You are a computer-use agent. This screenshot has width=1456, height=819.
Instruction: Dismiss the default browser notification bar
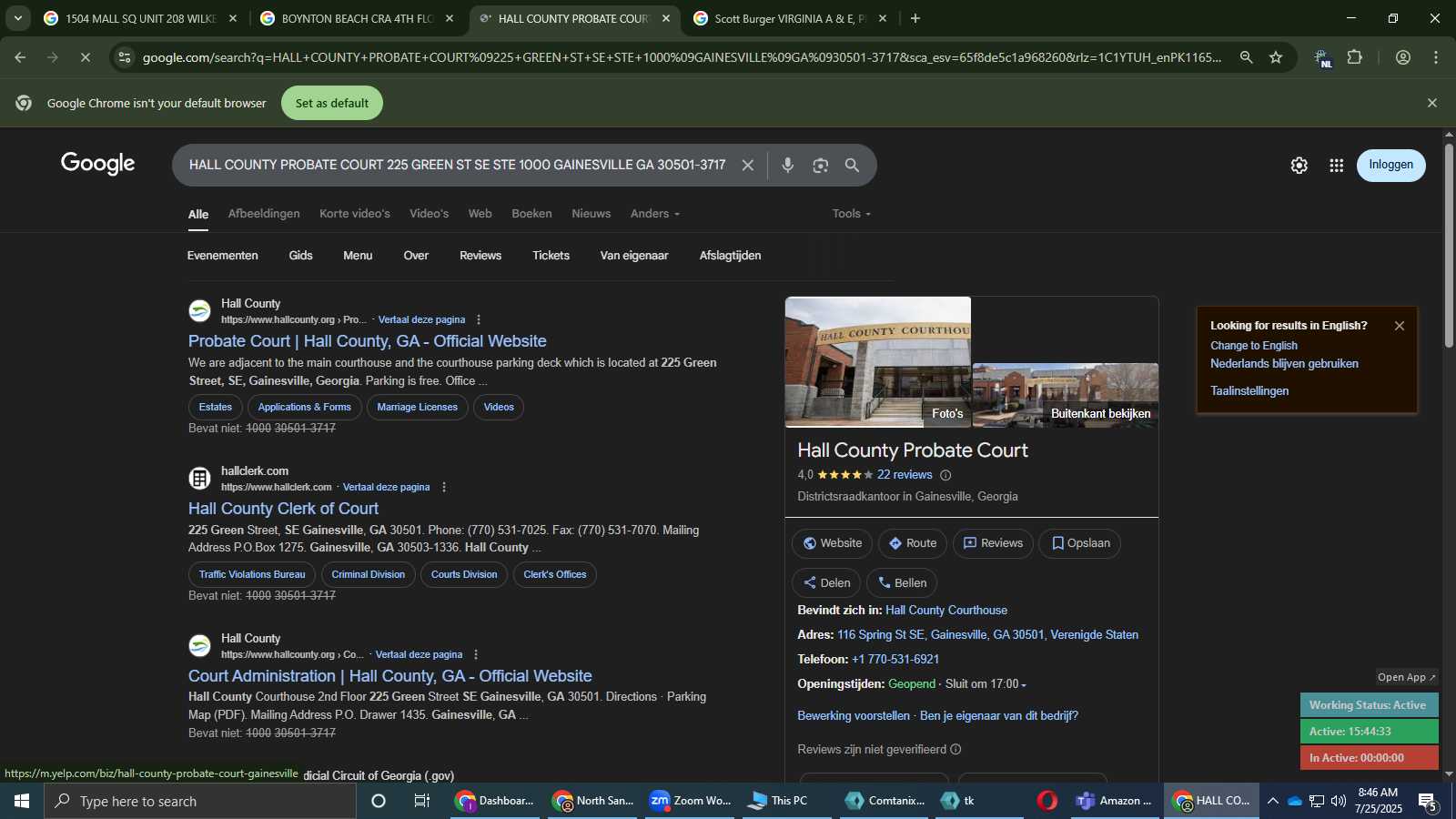click(x=1432, y=103)
